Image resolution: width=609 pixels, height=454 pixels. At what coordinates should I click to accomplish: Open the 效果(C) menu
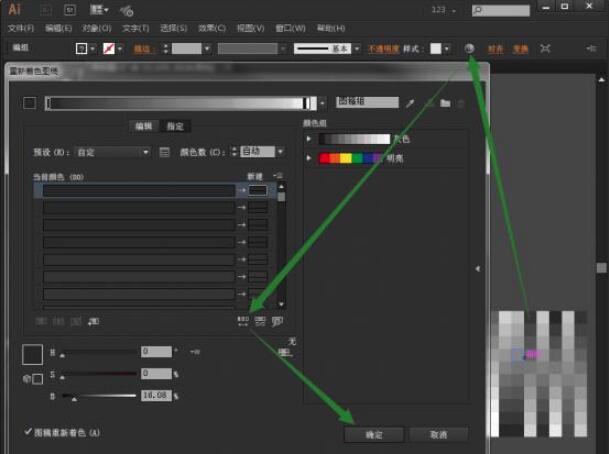(x=212, y=28)
